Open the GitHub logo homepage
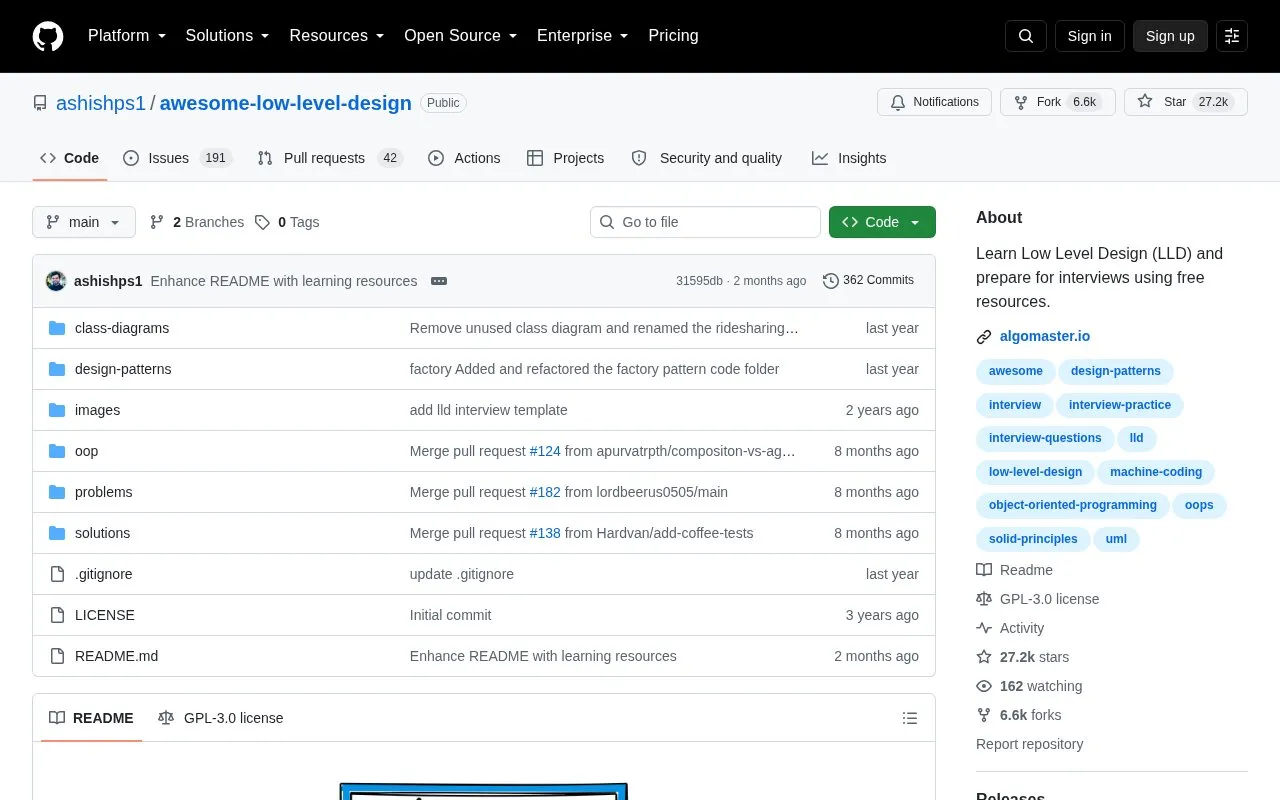 [48, 36]
